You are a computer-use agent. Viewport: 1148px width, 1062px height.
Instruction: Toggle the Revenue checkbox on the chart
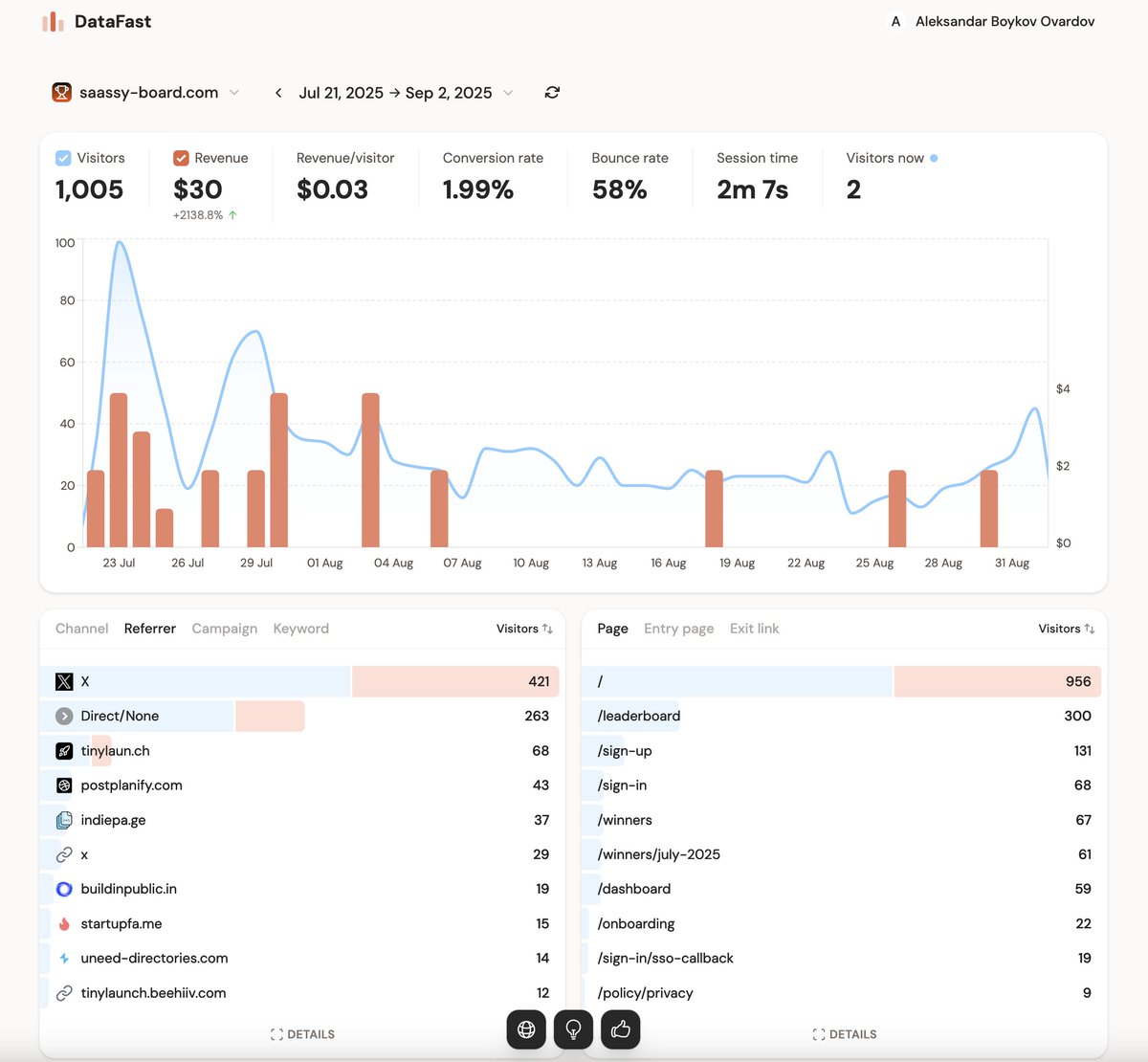coord(181,158)
